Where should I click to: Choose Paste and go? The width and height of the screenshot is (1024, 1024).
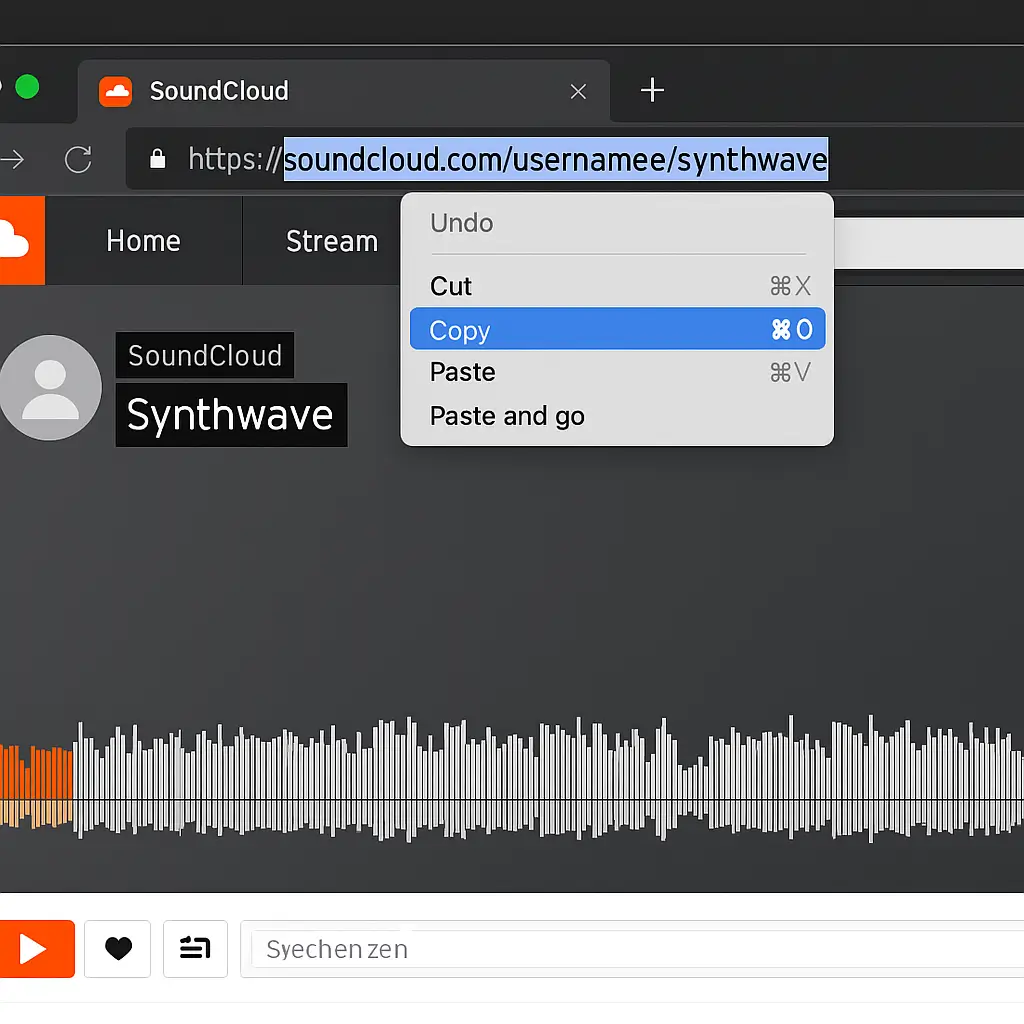pos(617,416)
